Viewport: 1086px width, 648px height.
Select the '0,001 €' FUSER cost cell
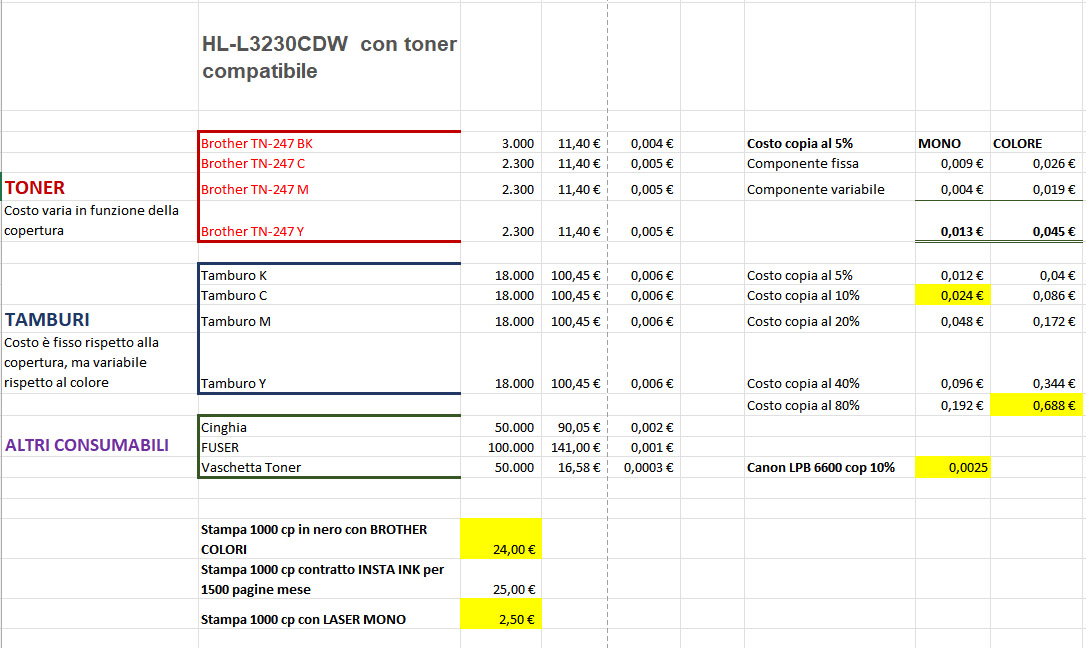click(644, 447)
